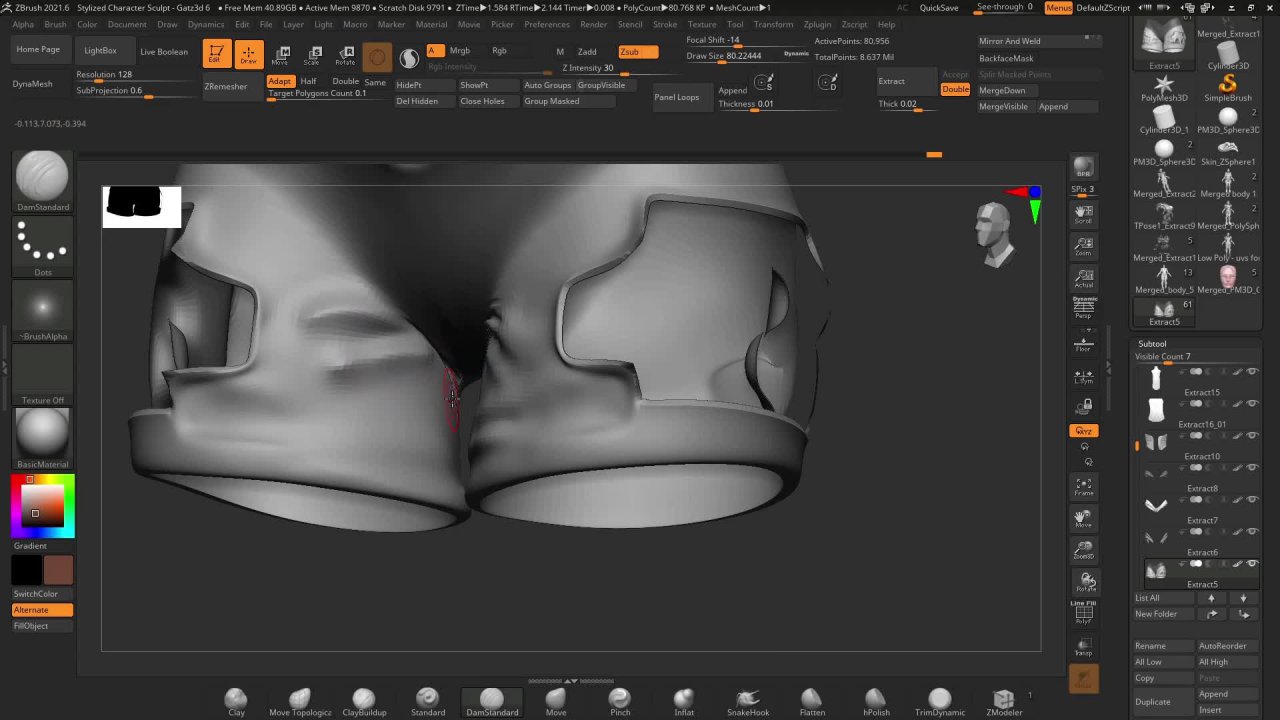This screenshot has width=1280, height=720.
Task: Pick the SnakeHook brush
Action: (747, 699)
